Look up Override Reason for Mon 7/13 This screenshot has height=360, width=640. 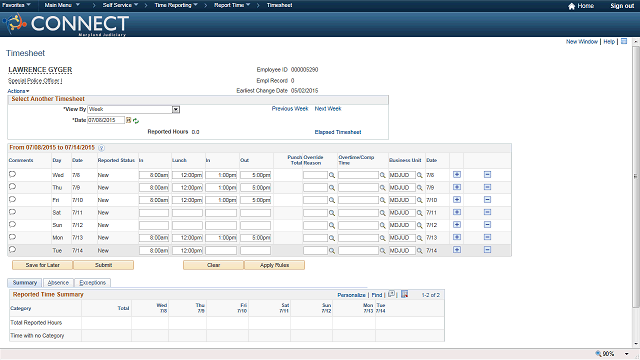pos(332,238)
